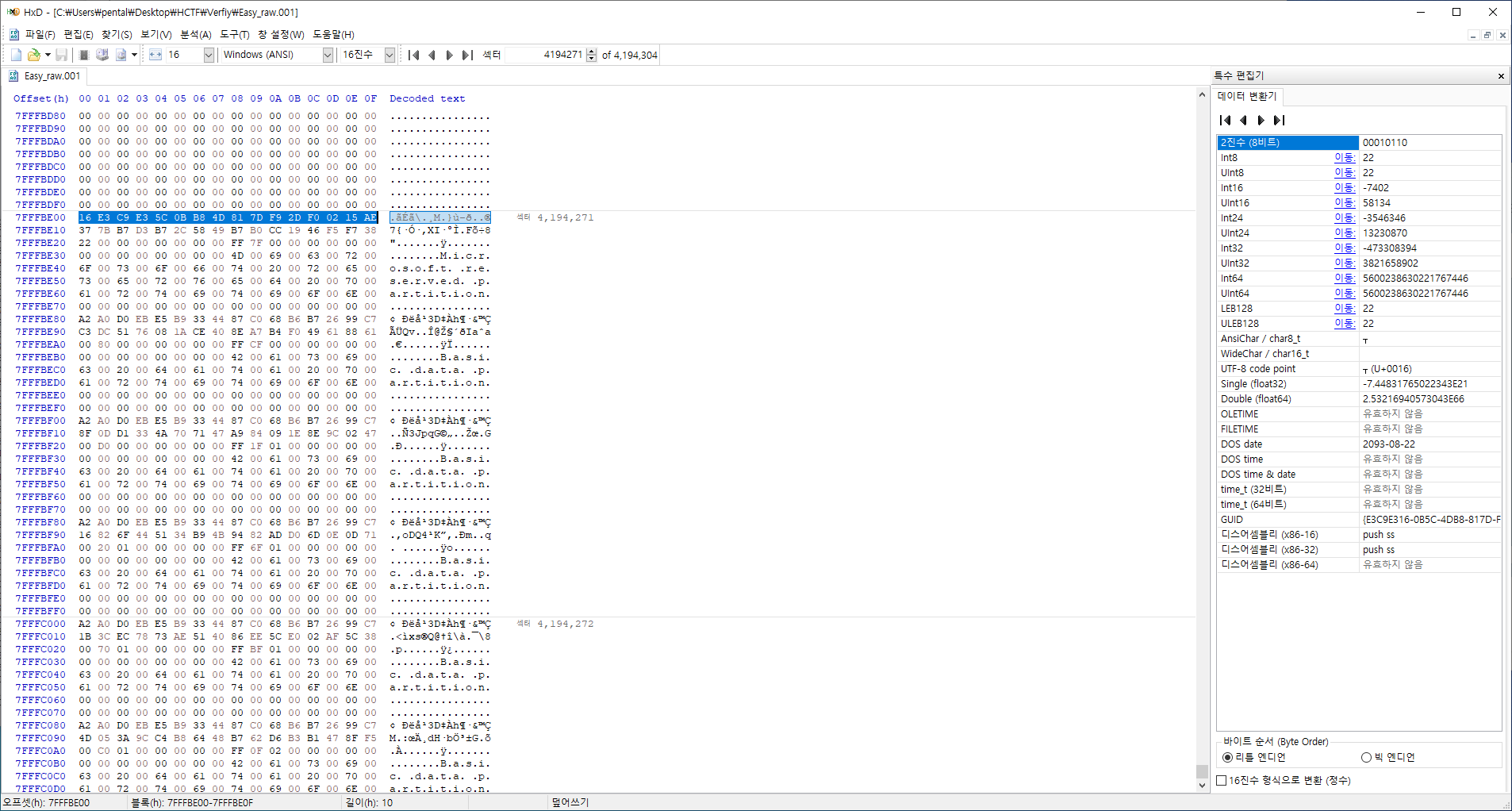1512x811 pixels.
Task: Select the 리틀 엔디언 byte order option
Action: point(1228,757)
